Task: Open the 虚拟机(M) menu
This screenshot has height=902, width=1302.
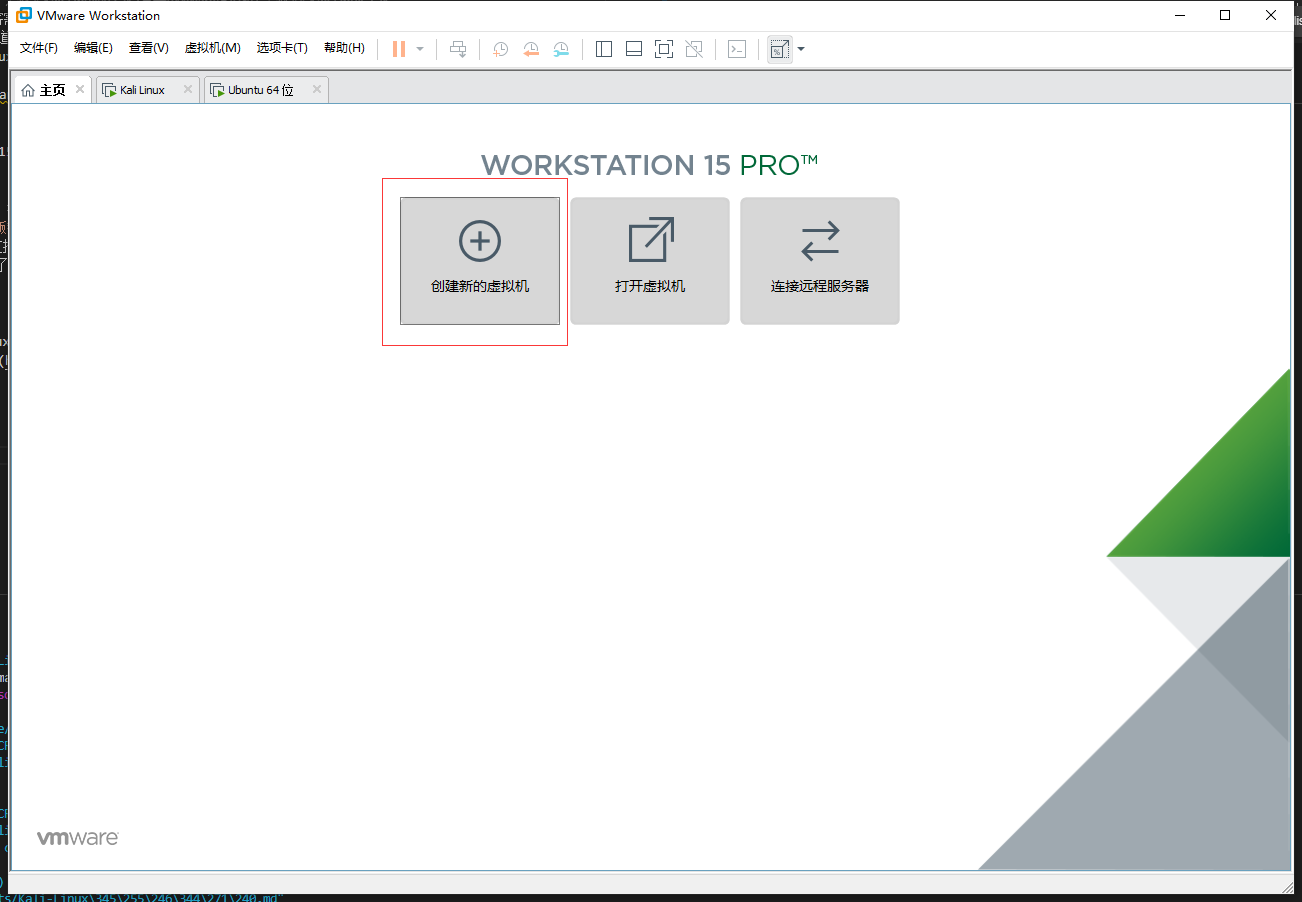Action: 213,48
